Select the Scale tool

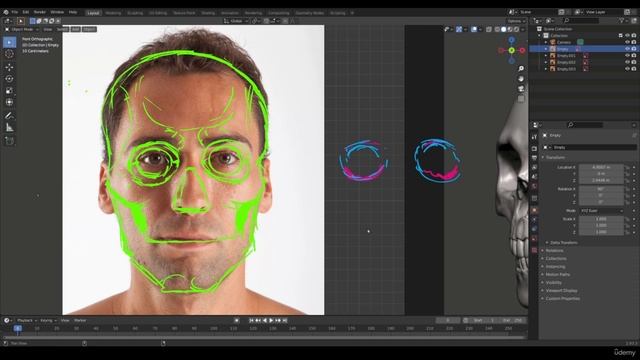[x=9, y=91]
